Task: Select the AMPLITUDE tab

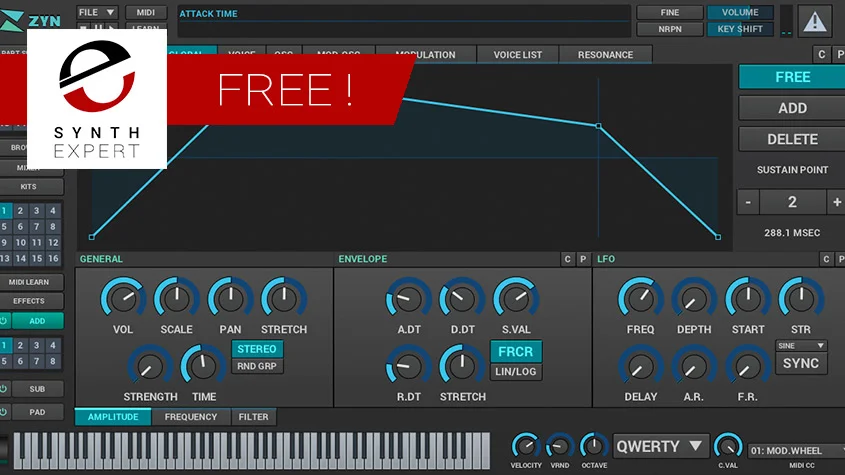Action: (113, 417)
